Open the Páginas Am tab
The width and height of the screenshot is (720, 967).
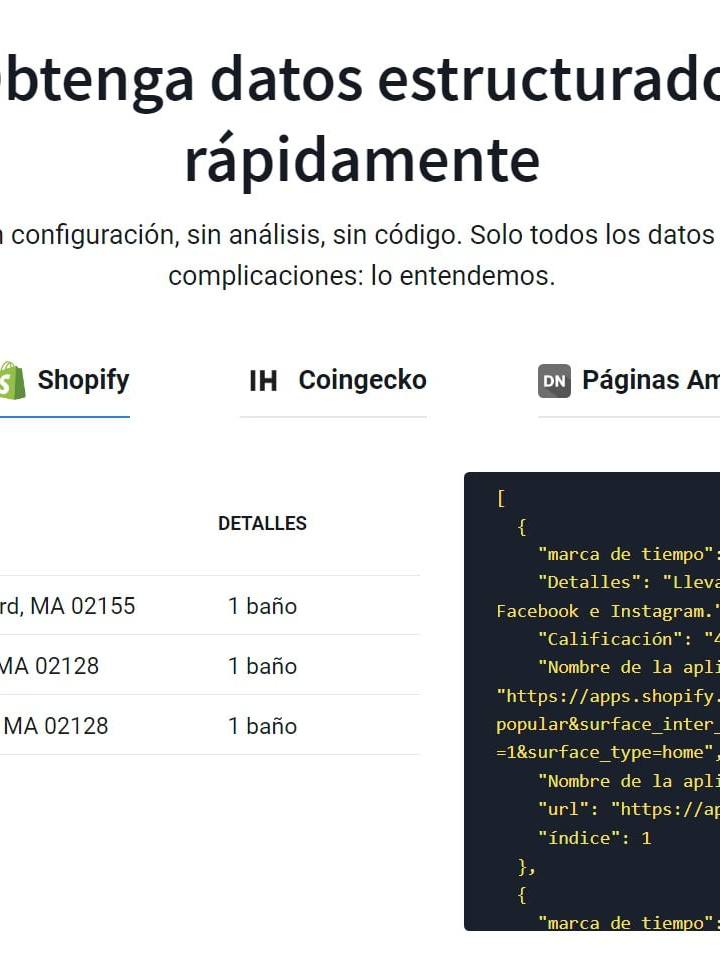pyautogui.click(x=629, y=381)
